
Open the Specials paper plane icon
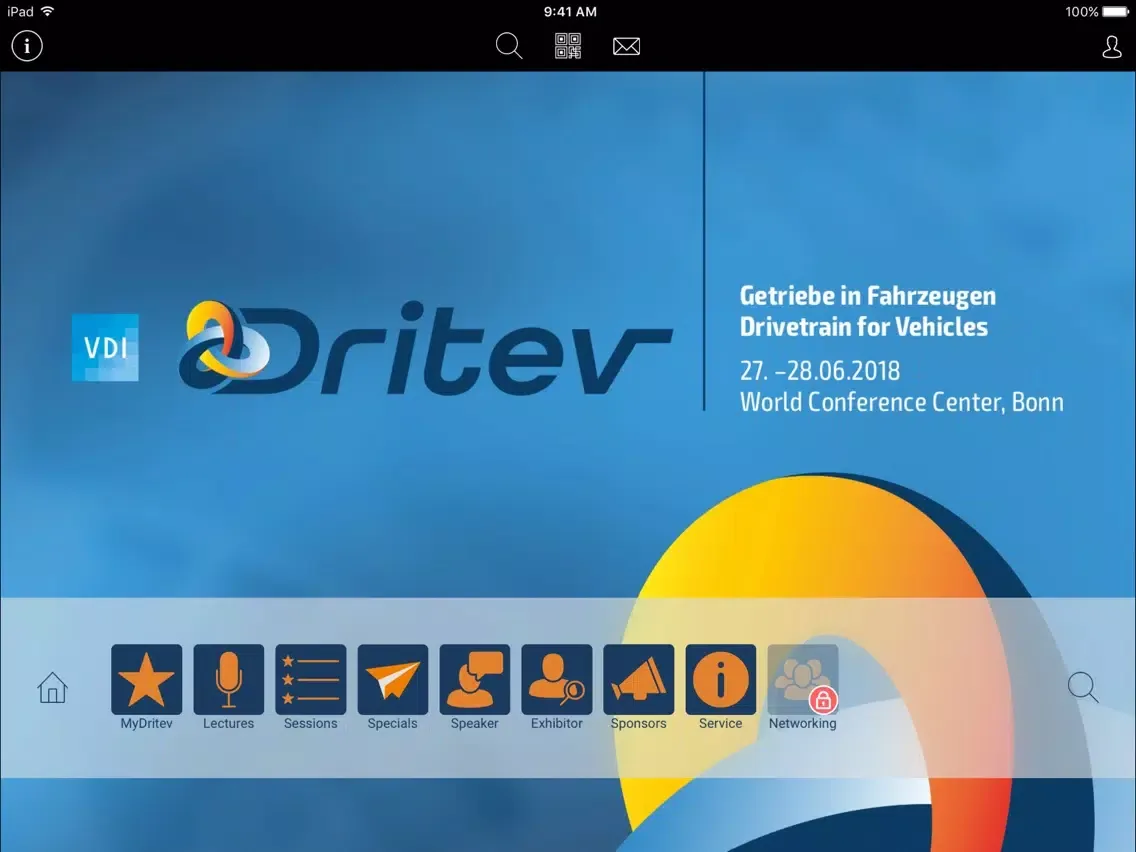point(393,679)
